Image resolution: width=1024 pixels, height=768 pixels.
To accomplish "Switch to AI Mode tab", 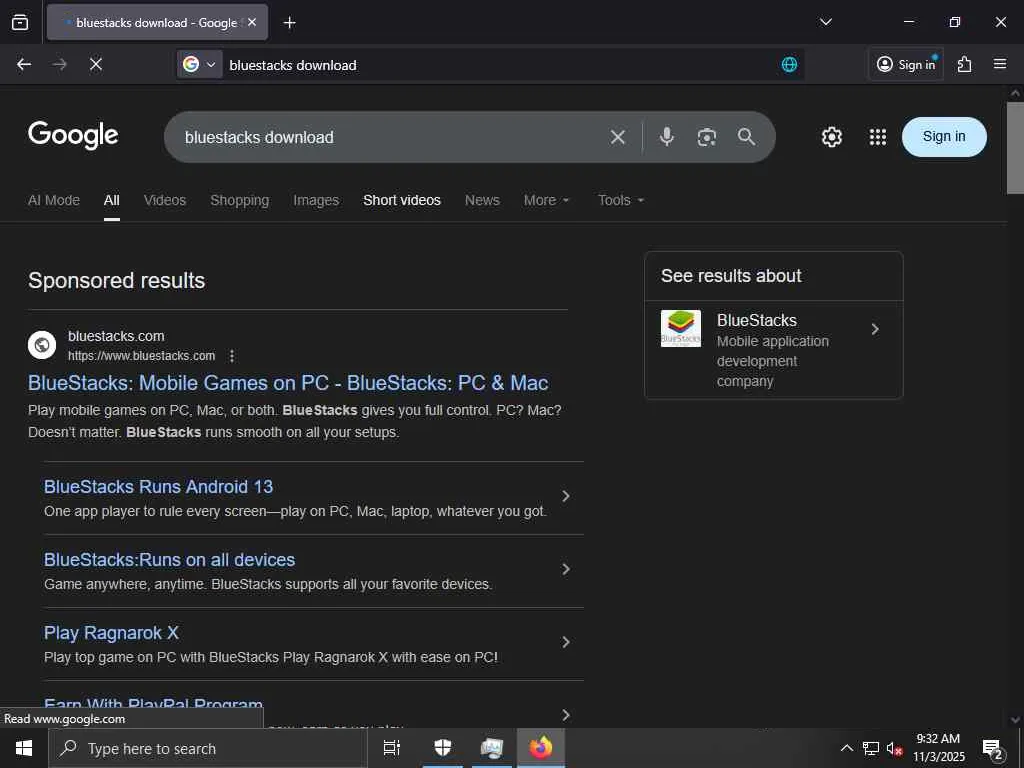I will click(x=54, y=200).
